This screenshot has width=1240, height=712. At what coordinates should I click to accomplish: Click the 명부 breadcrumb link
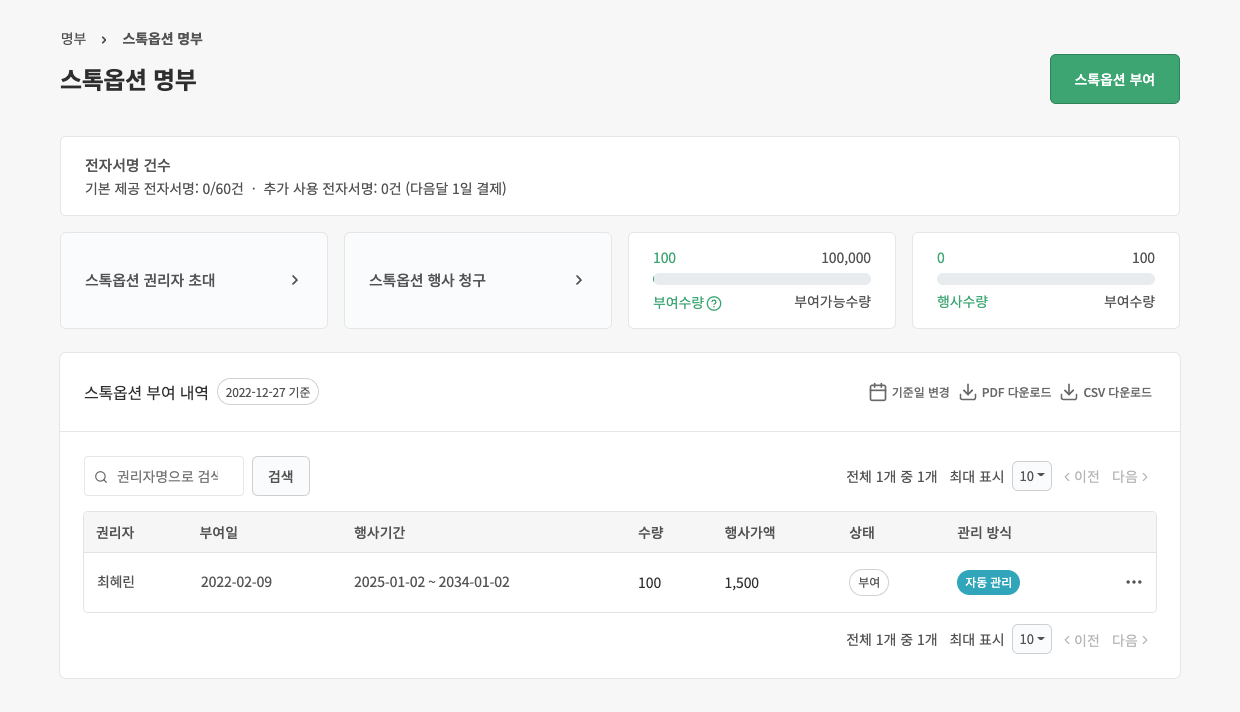pyautogui.click(x=73, y=39)
